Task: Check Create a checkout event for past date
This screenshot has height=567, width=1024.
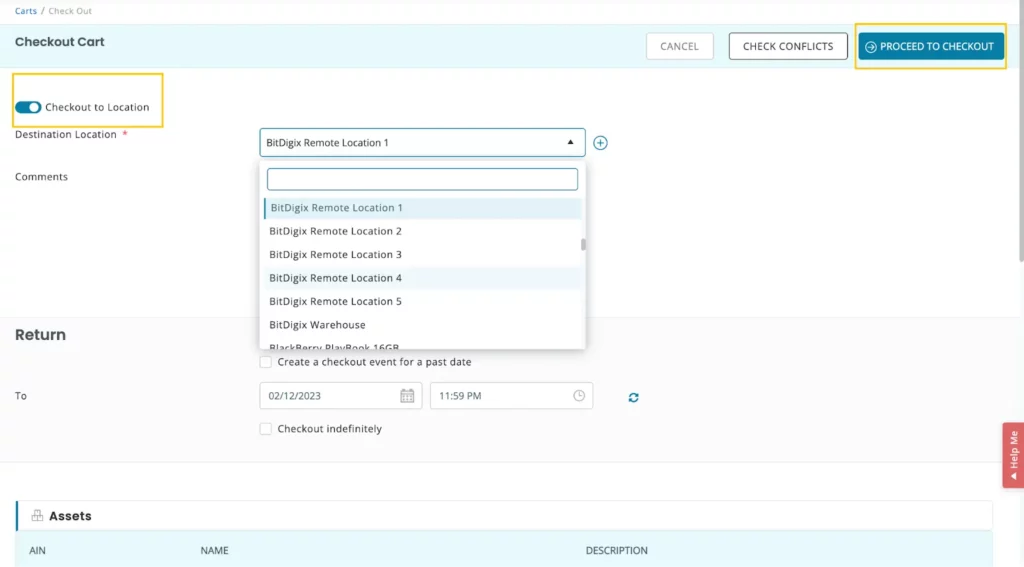Action: click(265, 362)
